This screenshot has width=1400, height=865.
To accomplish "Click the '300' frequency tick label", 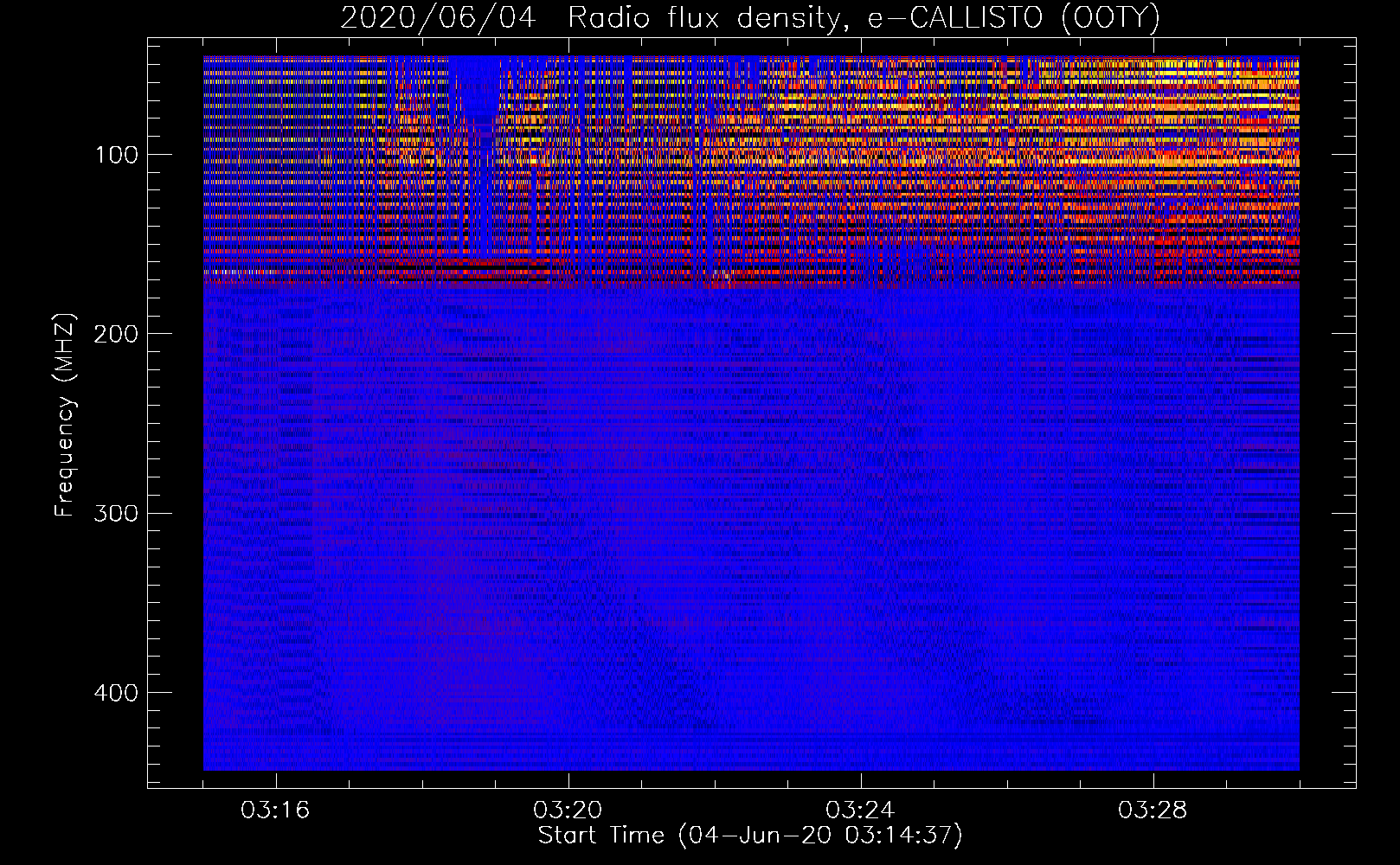I will pos(117,513).
